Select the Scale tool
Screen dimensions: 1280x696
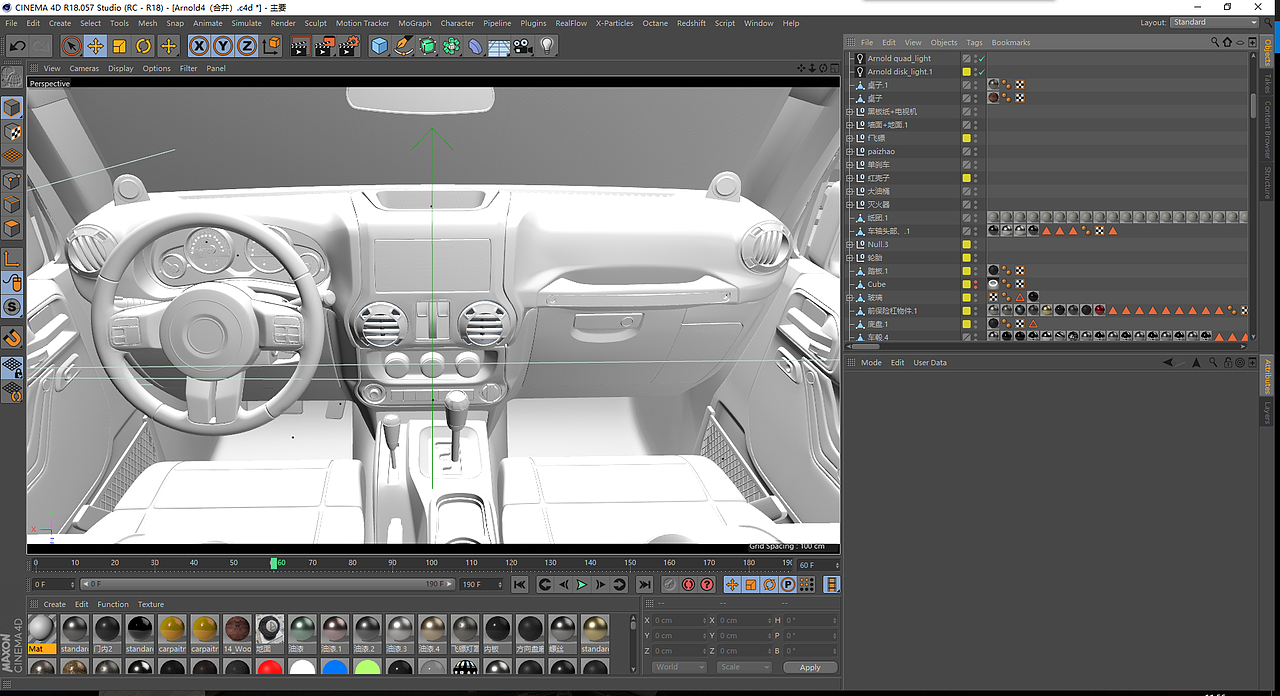[119, 46]
